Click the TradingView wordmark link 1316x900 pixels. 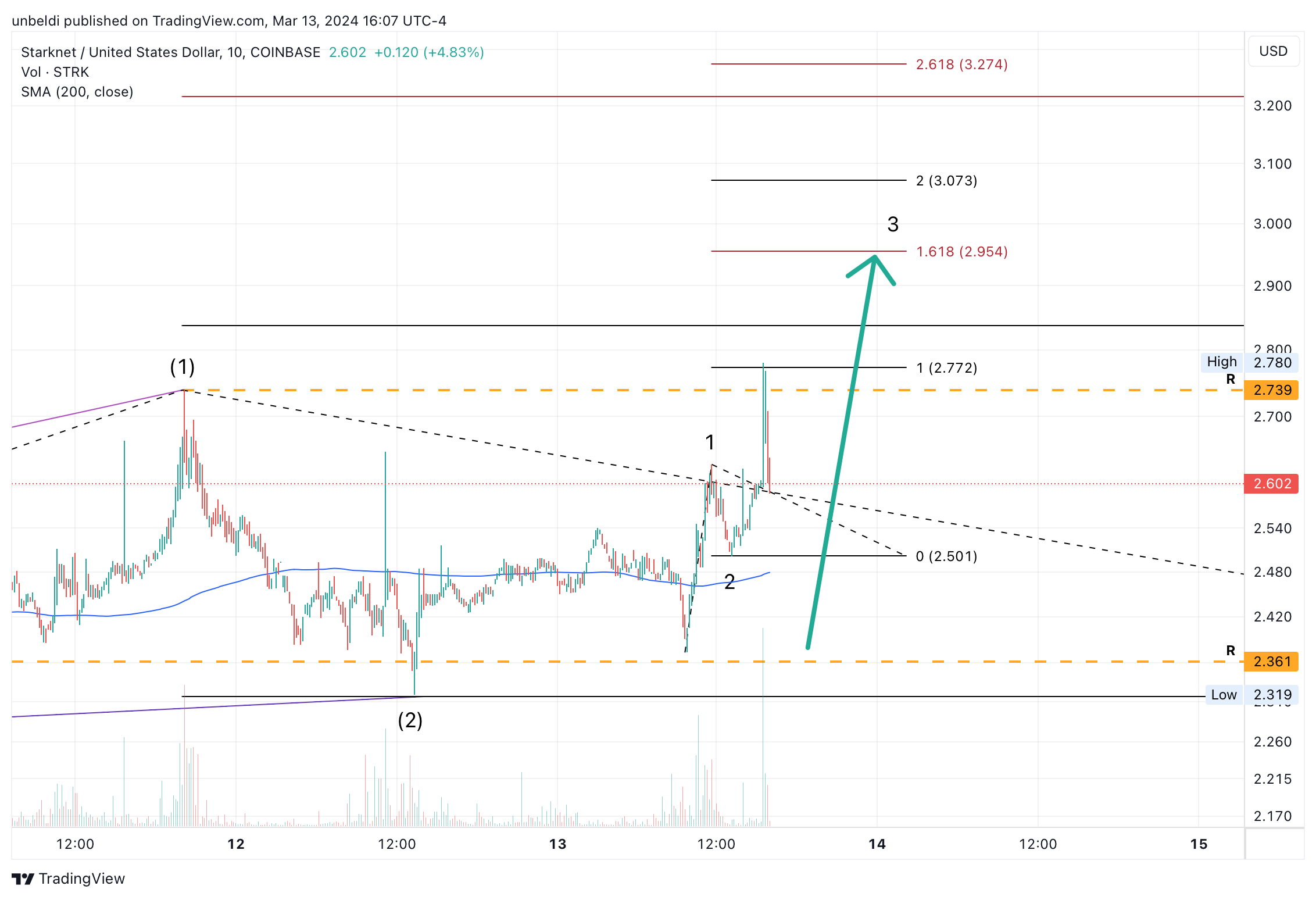tap(82, 878)
